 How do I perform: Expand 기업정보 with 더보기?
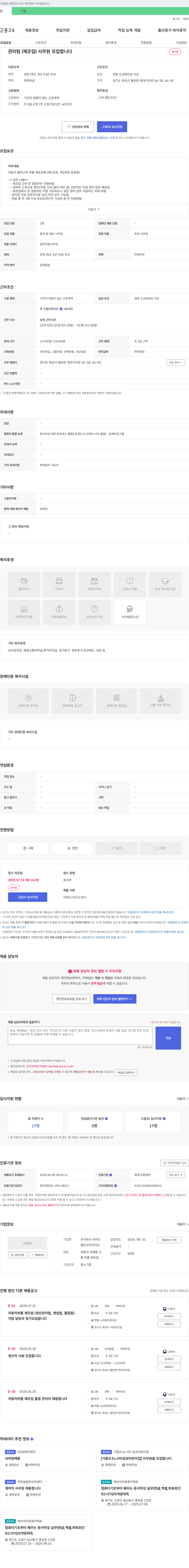[x=182, y=1224]
